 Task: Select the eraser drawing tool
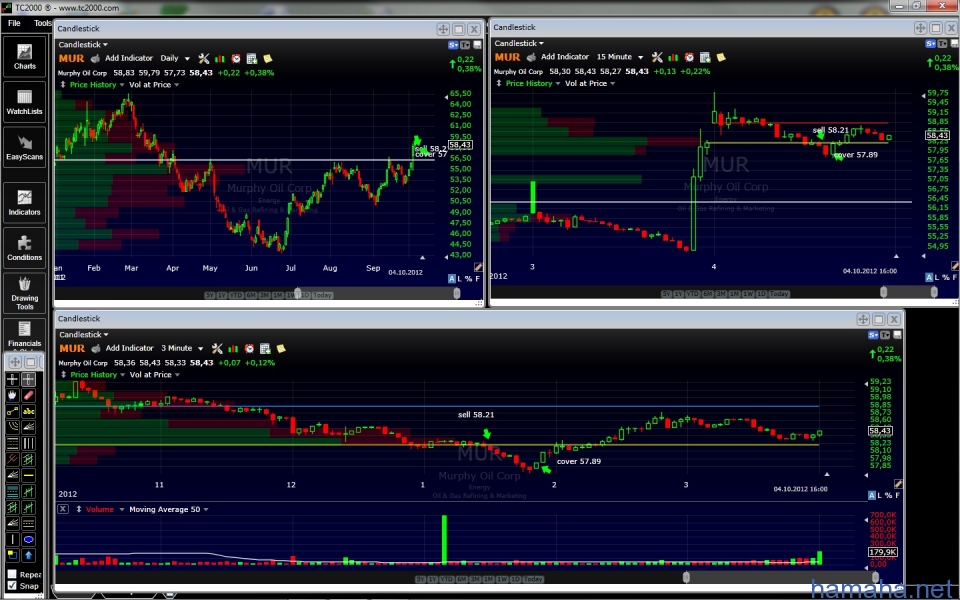click(x=29, y=396)
